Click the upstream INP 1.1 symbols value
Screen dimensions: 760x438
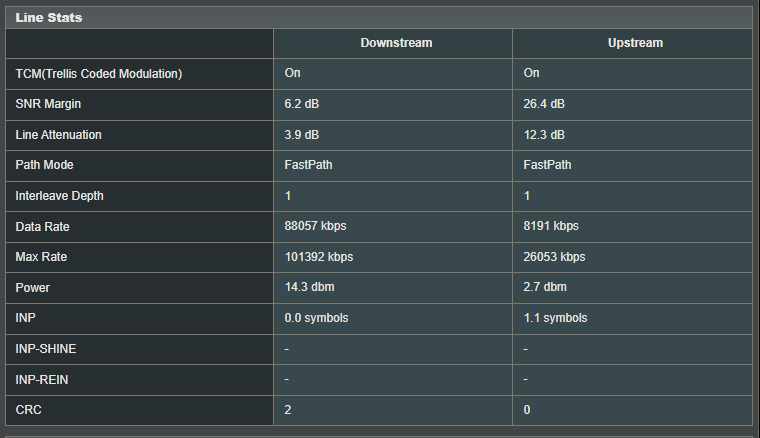click(x=555, y=318)
